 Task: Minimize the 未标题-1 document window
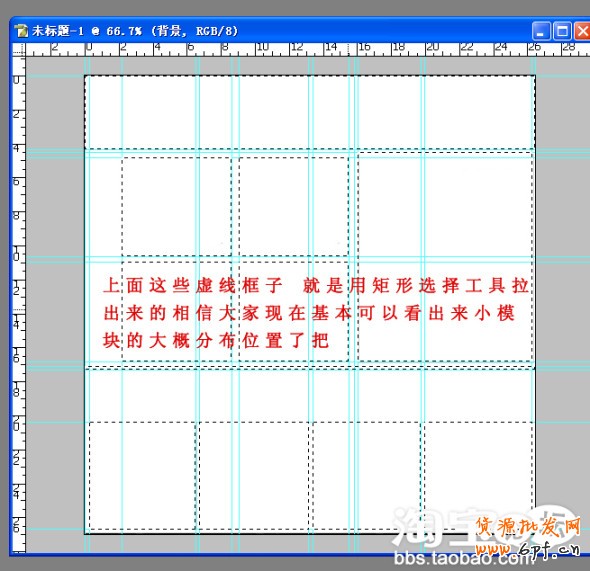(541, 31)
